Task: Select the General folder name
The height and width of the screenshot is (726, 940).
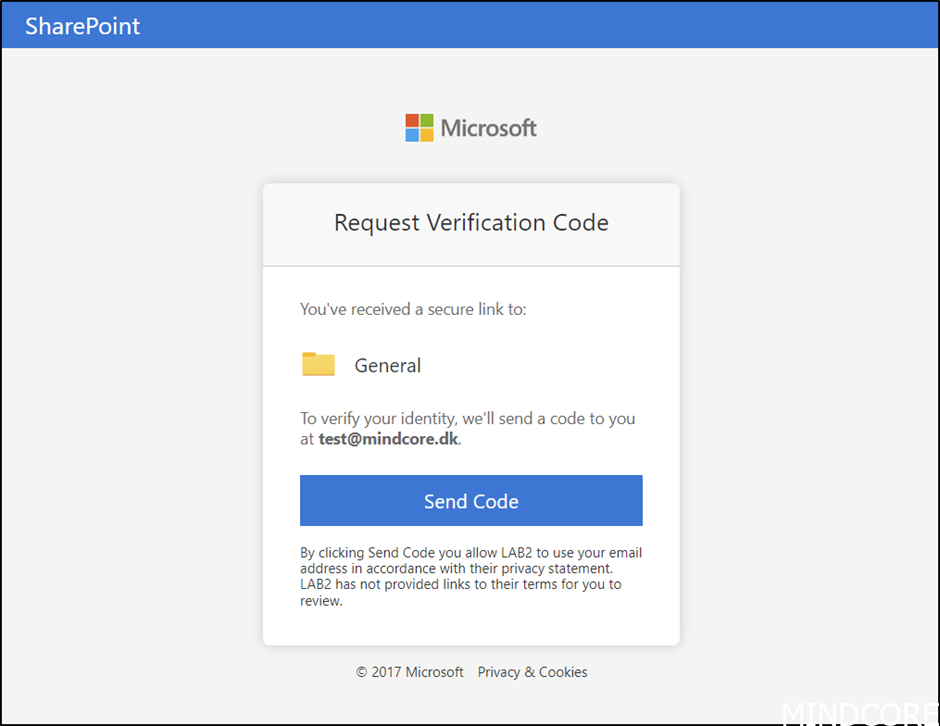Action: pyautogui.click(x=388, y=365)
